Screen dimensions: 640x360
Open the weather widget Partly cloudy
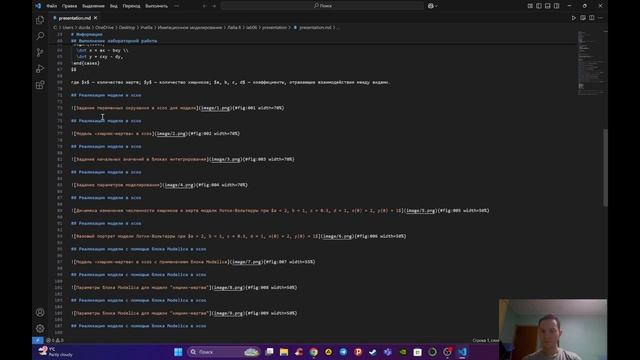[55, 352]
